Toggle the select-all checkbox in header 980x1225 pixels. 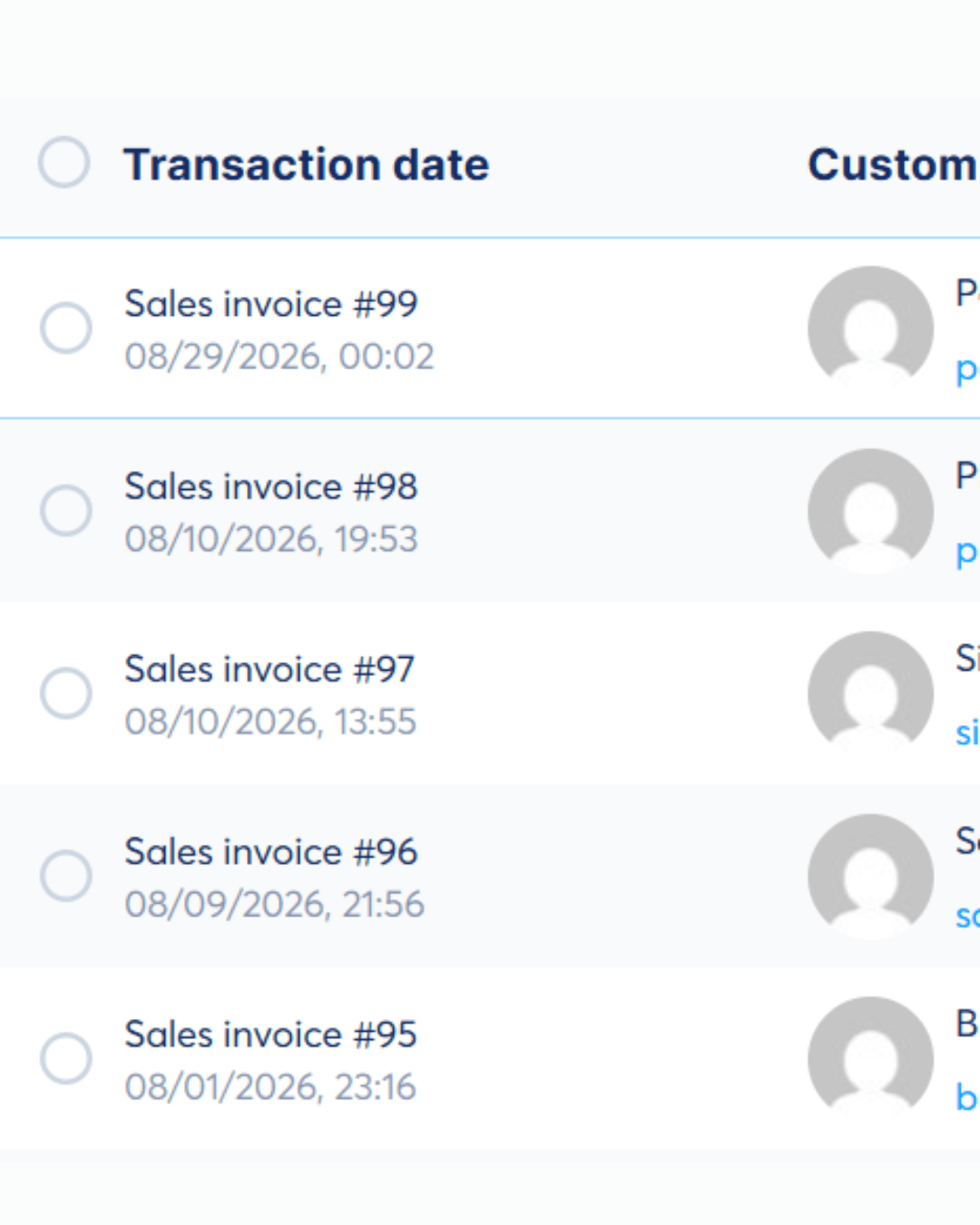coord(64,162)
